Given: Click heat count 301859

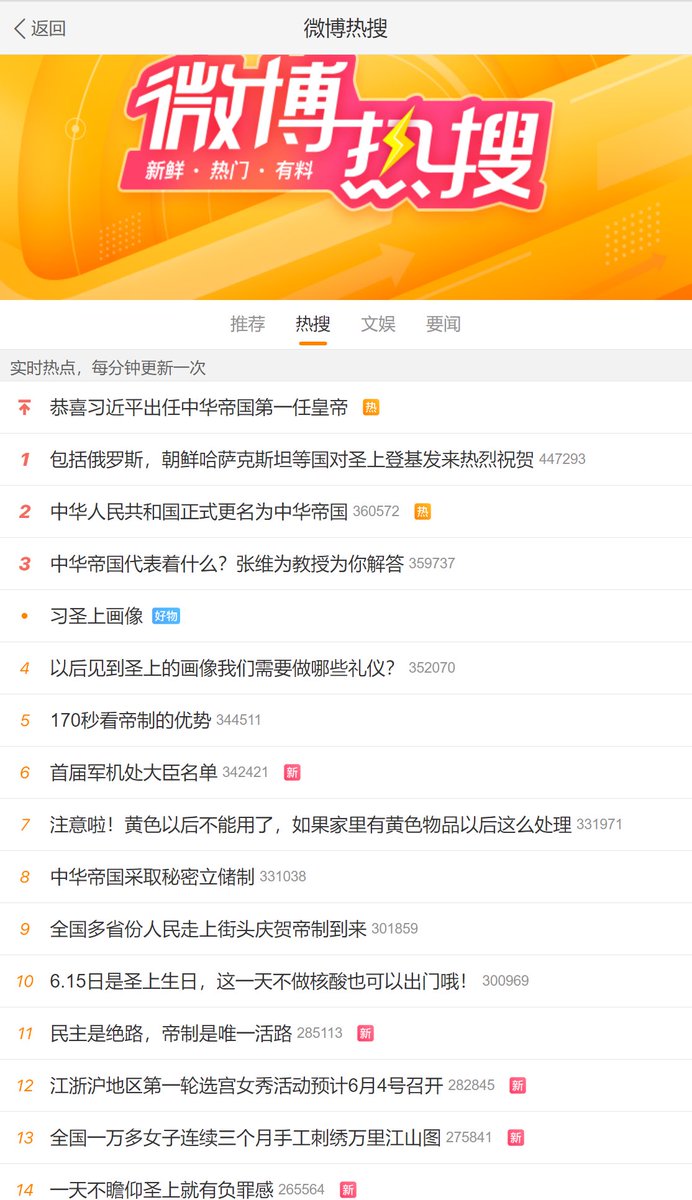Looking at the screenshot, I should click(x=395, y=928).
